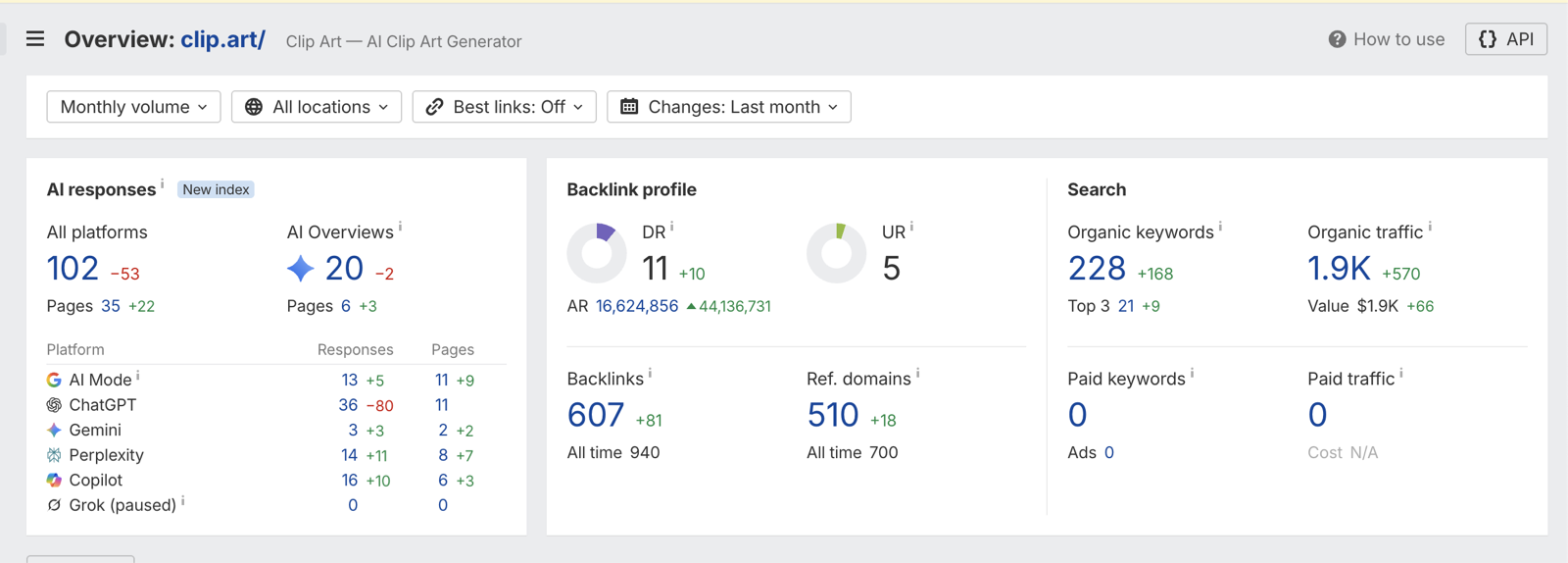Open the Organic traffic value 1.9K
1568x563 pixels.
tap(1339, 269)
